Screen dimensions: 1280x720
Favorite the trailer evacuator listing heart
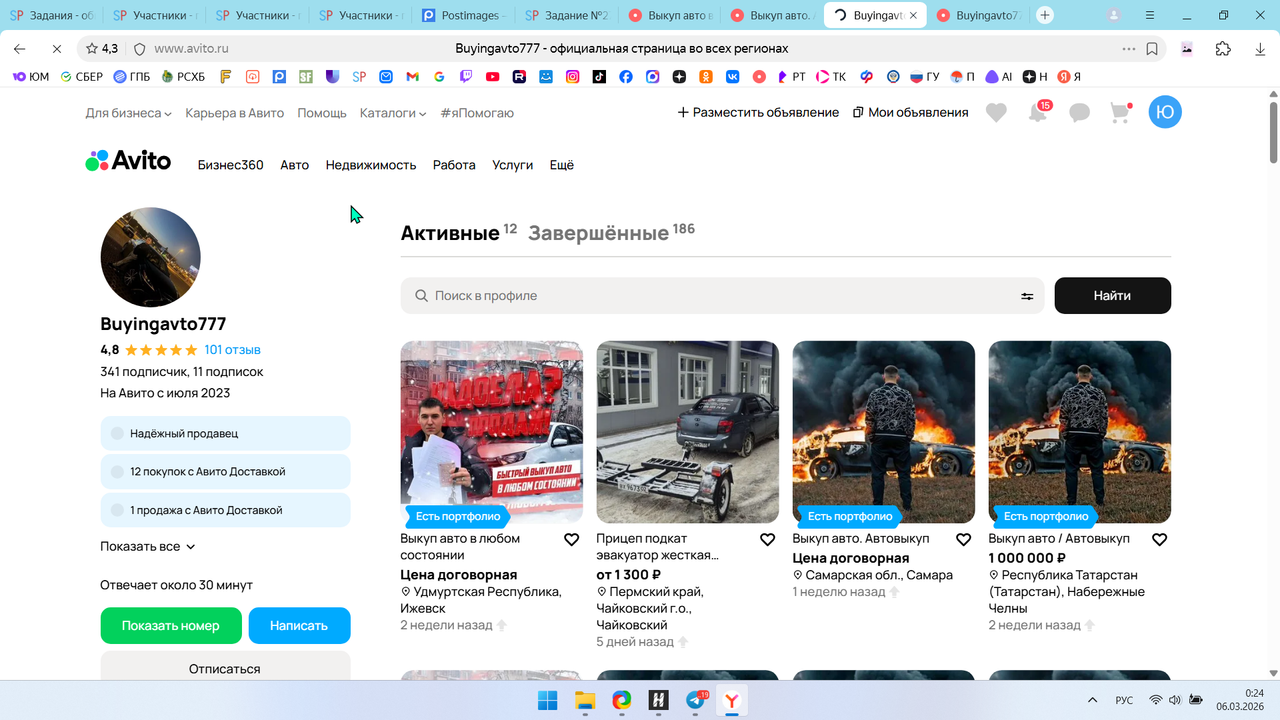click(x=767, y=540)
